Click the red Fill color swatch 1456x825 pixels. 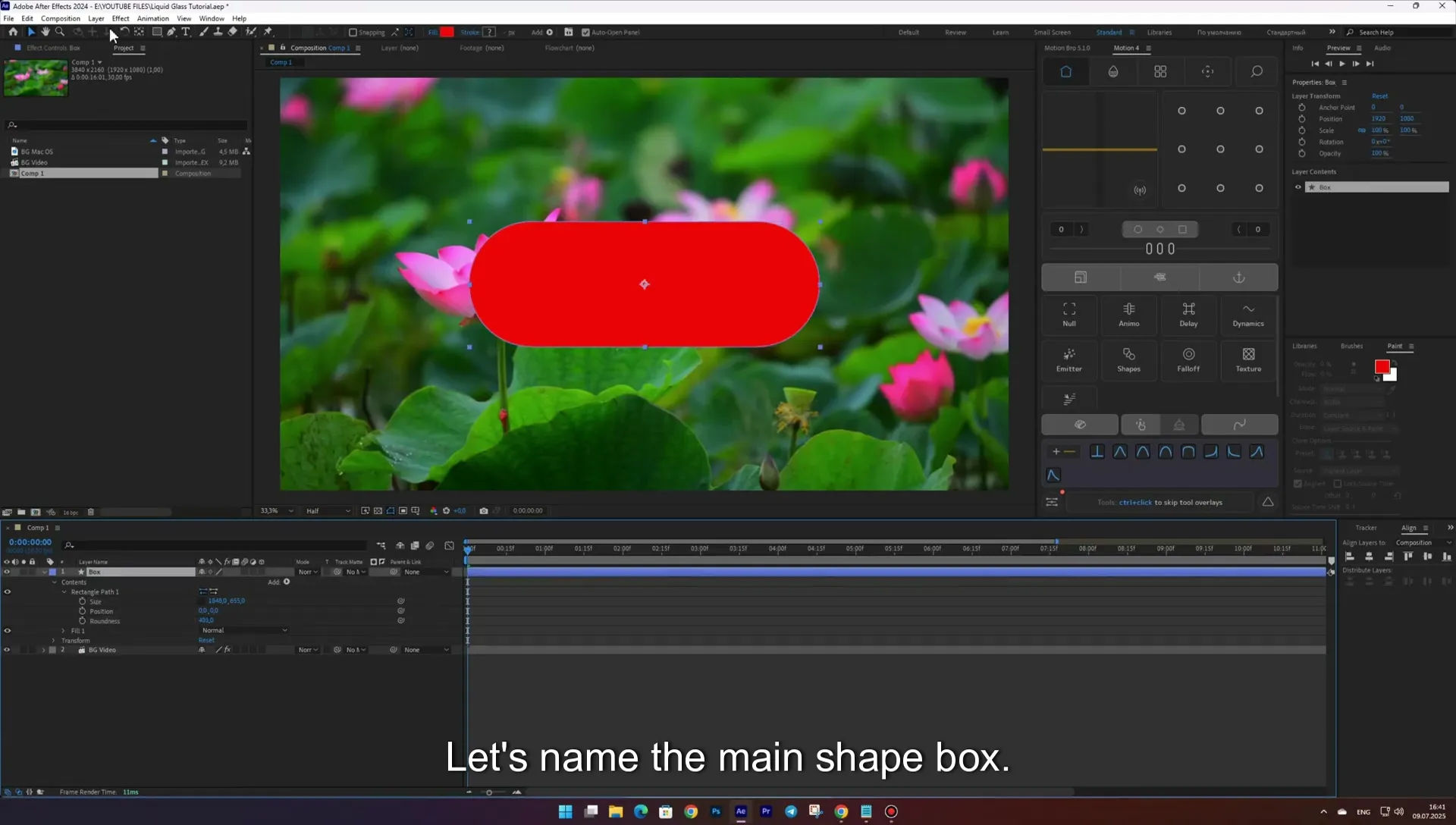(x=447, y=33)
